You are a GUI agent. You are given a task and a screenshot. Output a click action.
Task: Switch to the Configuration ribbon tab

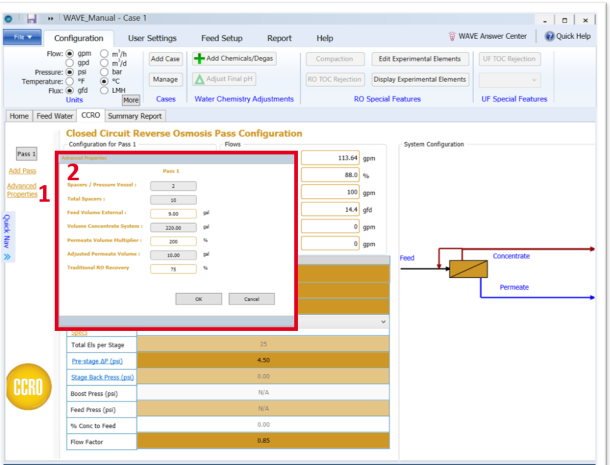coord(79,38)
